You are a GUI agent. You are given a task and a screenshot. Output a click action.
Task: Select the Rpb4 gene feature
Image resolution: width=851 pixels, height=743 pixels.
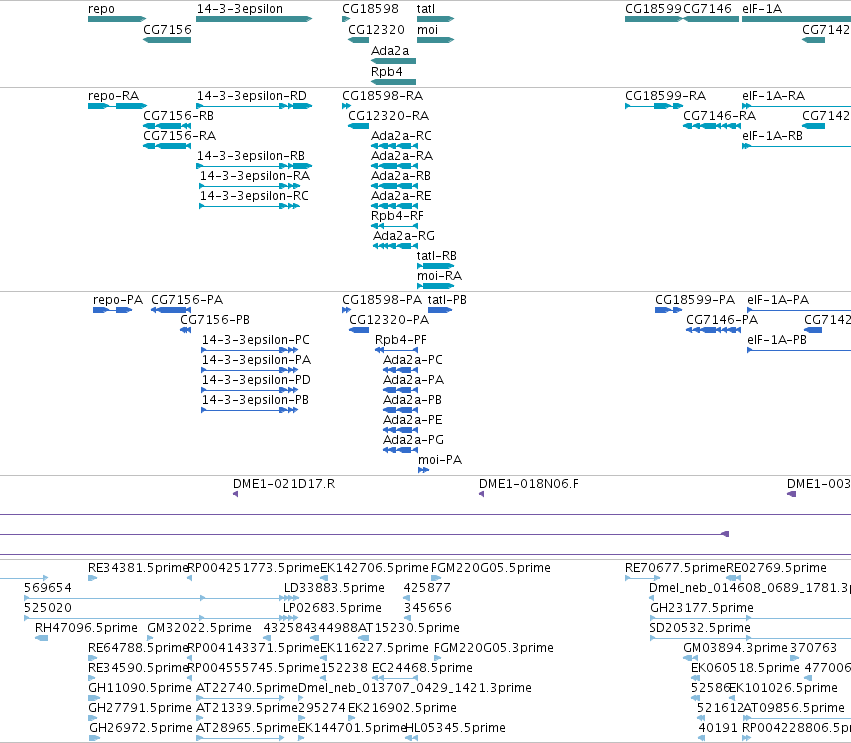[393, 82]
